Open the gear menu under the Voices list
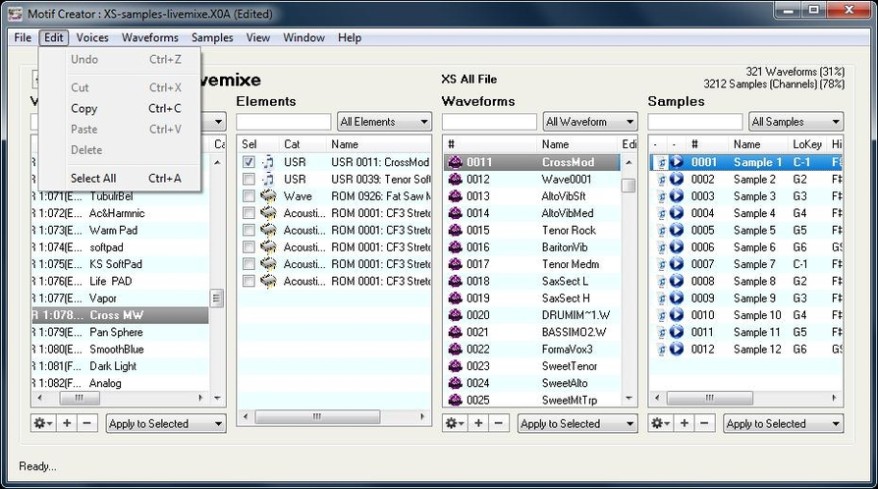This screenshot has width=878, height=489. pyautogui.click(x=43, y=423)
